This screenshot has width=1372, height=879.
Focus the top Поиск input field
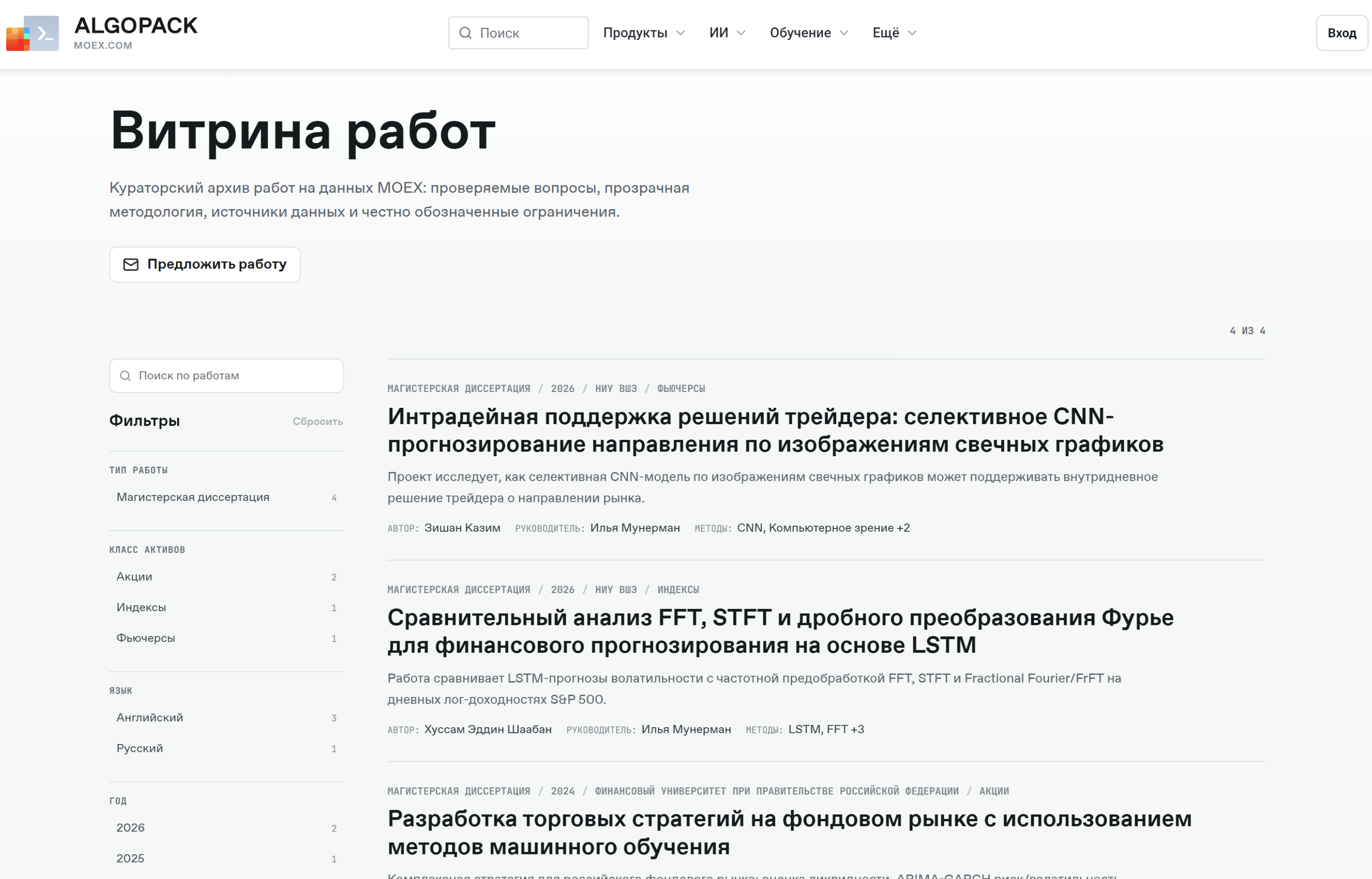coord(518,33)
